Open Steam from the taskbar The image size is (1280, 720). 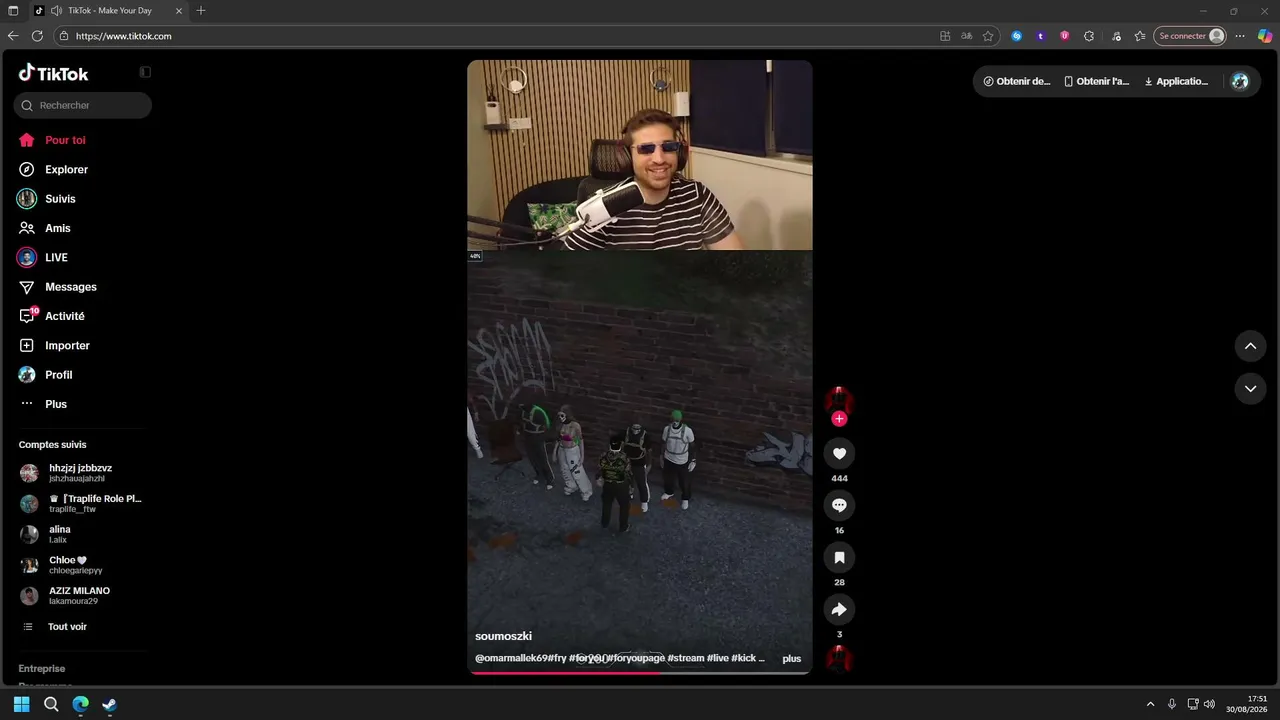[x=109, y=704]
